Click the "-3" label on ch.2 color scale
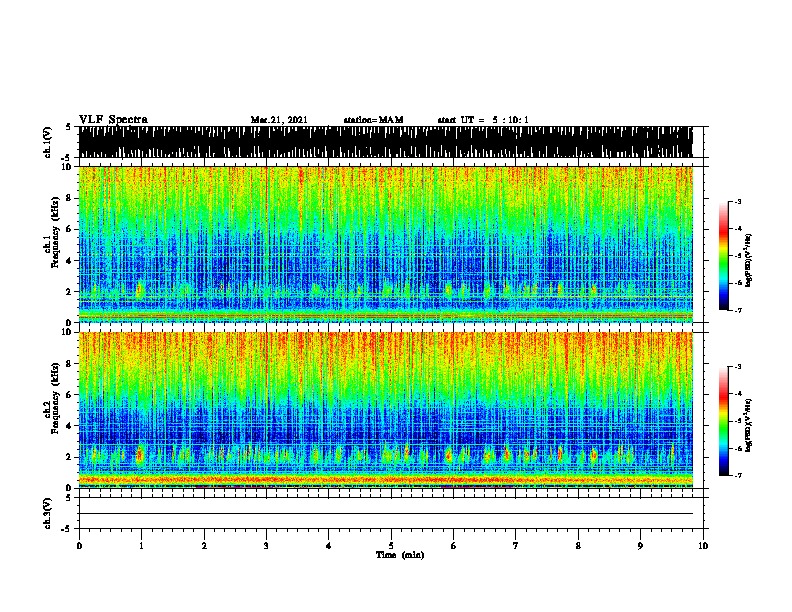Screen dimensions: 792x612 click(737, 367)
